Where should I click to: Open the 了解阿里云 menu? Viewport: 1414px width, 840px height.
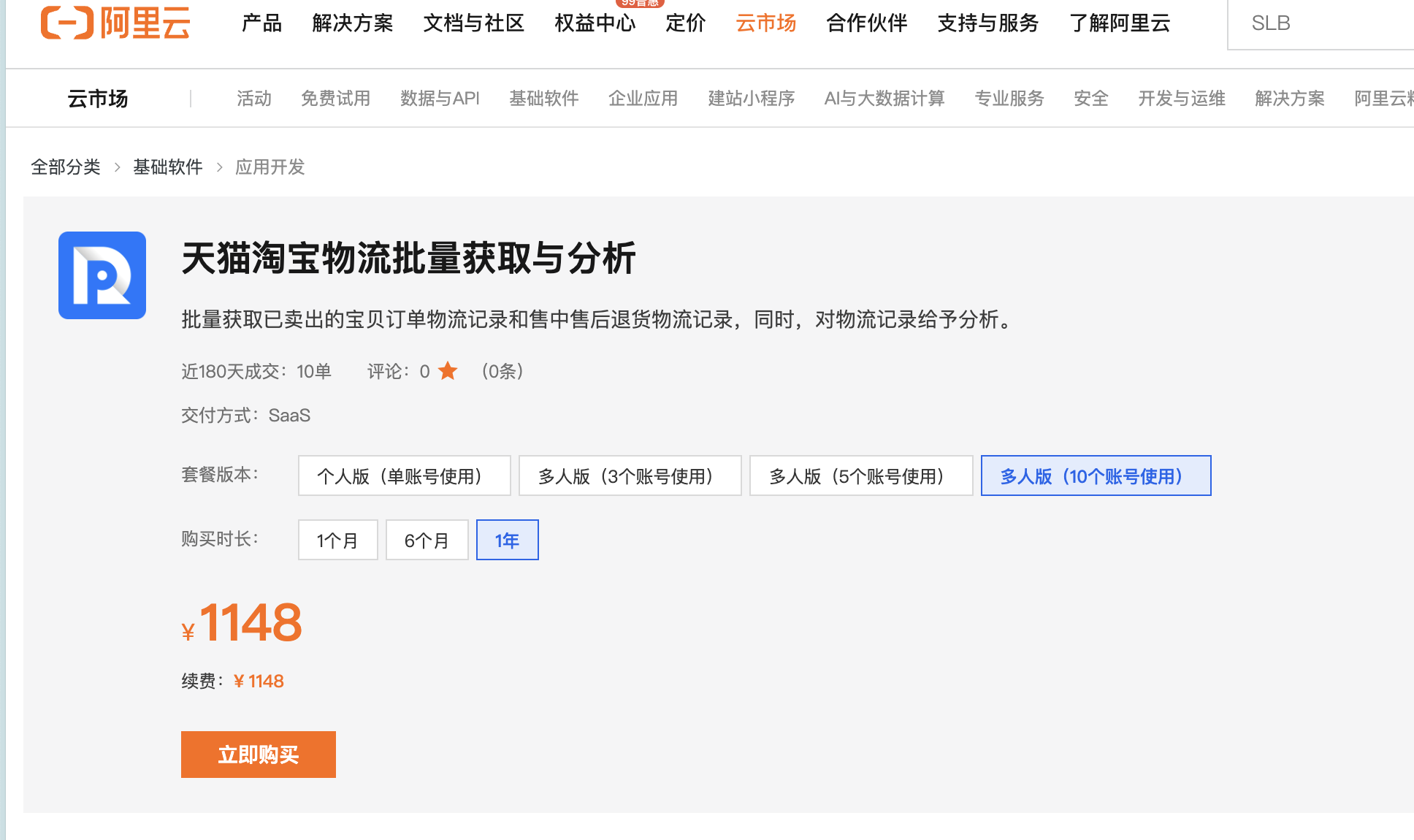coord(1120,23)
